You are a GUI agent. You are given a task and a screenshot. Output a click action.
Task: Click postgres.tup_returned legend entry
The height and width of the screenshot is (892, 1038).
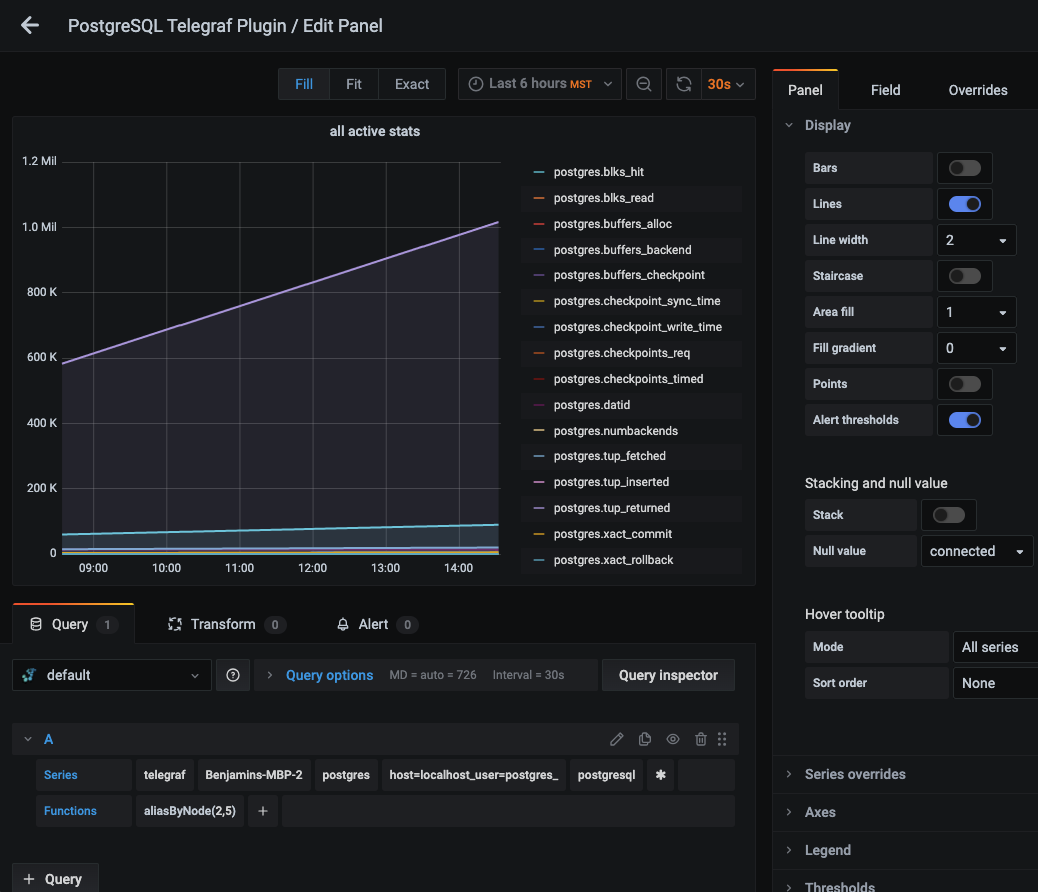pos(612,508)
